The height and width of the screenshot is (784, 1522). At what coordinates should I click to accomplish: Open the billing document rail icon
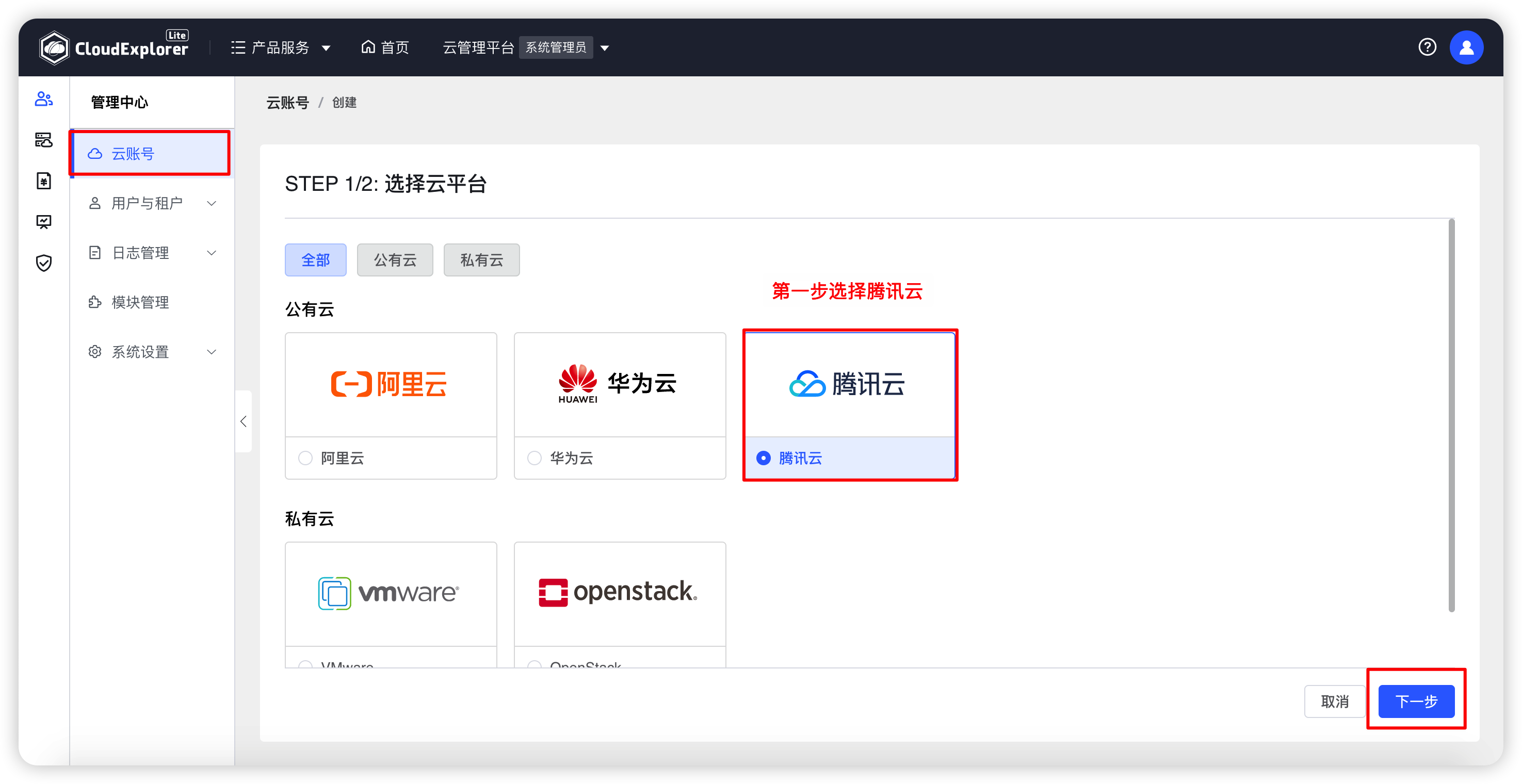coord(44,181)
